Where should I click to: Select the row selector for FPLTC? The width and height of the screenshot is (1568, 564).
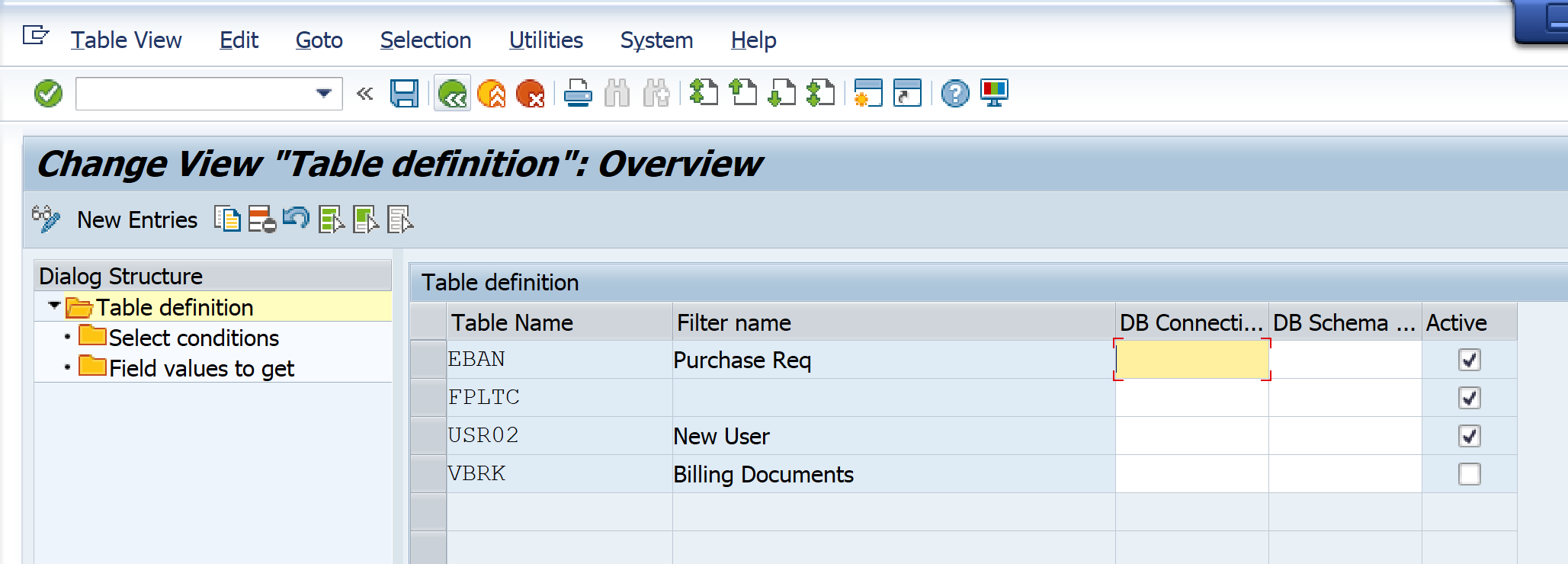(x=428, y=398)
